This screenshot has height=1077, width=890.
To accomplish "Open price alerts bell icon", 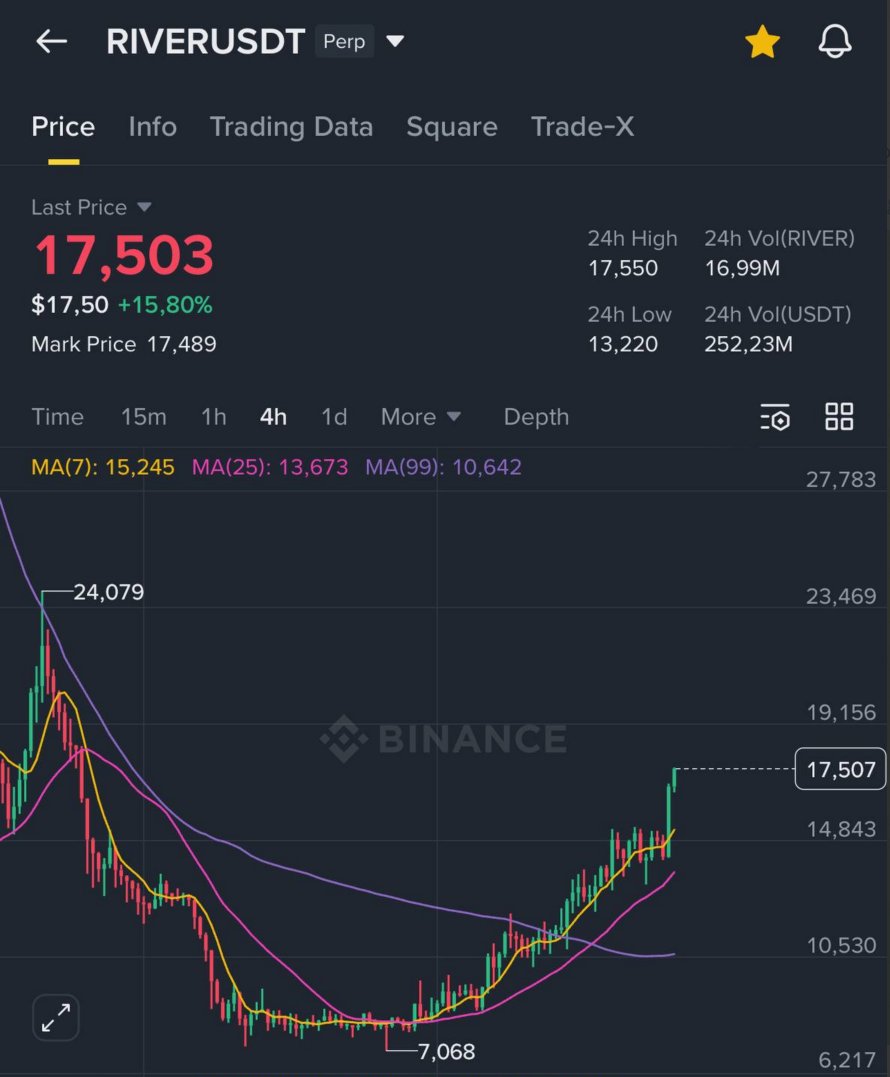I will pos(834,42).
